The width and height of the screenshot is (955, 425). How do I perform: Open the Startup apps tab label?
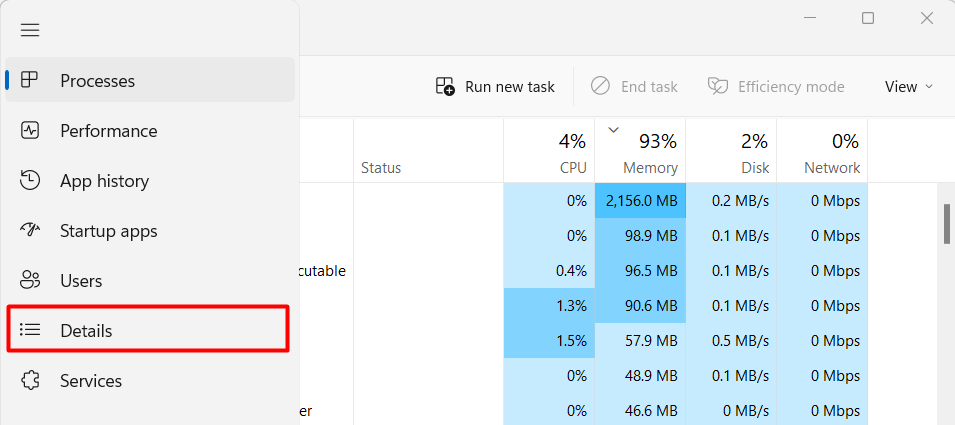[x=108, y=231]
